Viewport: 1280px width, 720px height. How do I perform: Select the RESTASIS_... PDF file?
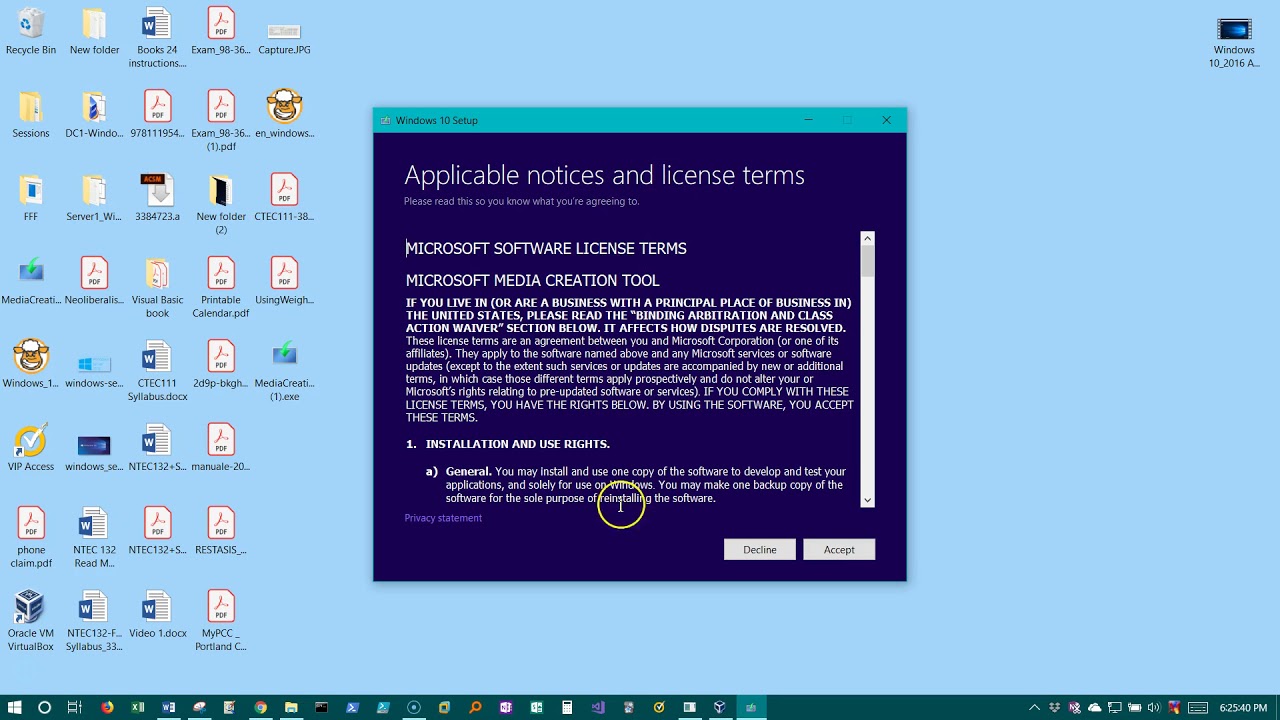pos(221,531)
